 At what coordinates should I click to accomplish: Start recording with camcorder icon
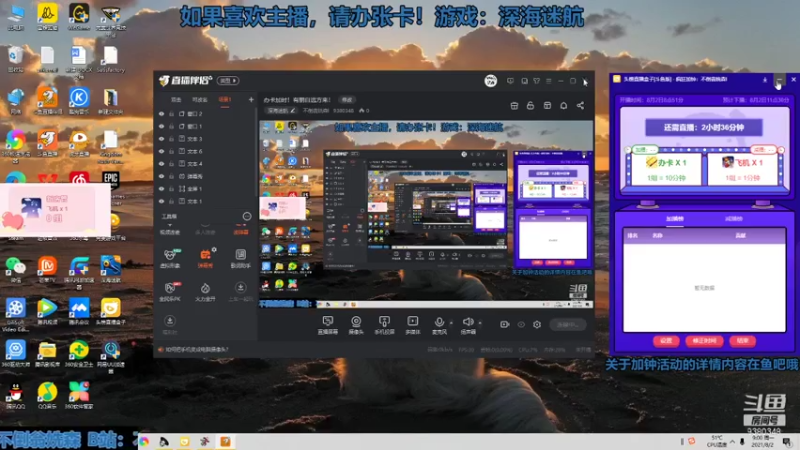click(505, 324)
